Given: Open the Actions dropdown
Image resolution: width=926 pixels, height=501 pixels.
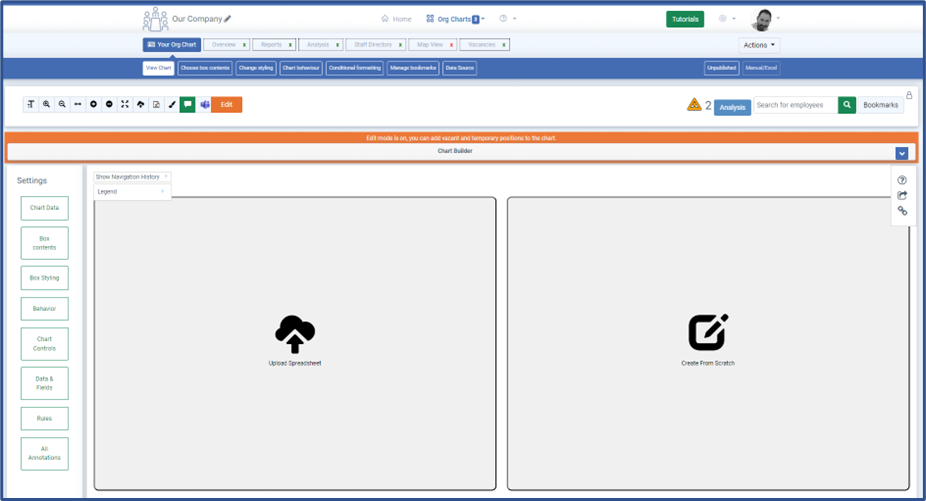Looking at the screenshot, I should point(758,45).
